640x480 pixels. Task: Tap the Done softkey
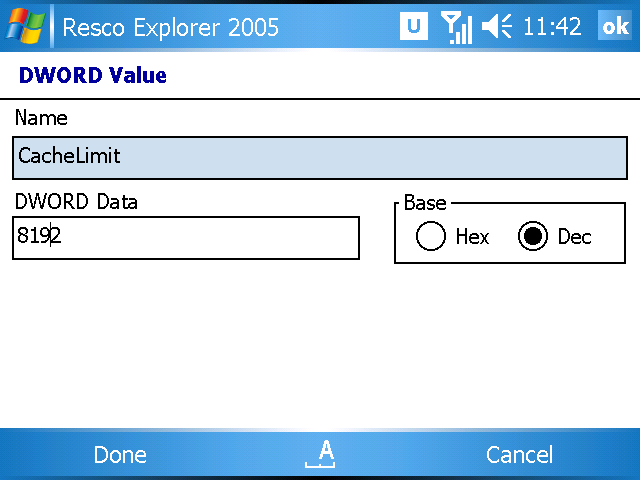point(120,455)
